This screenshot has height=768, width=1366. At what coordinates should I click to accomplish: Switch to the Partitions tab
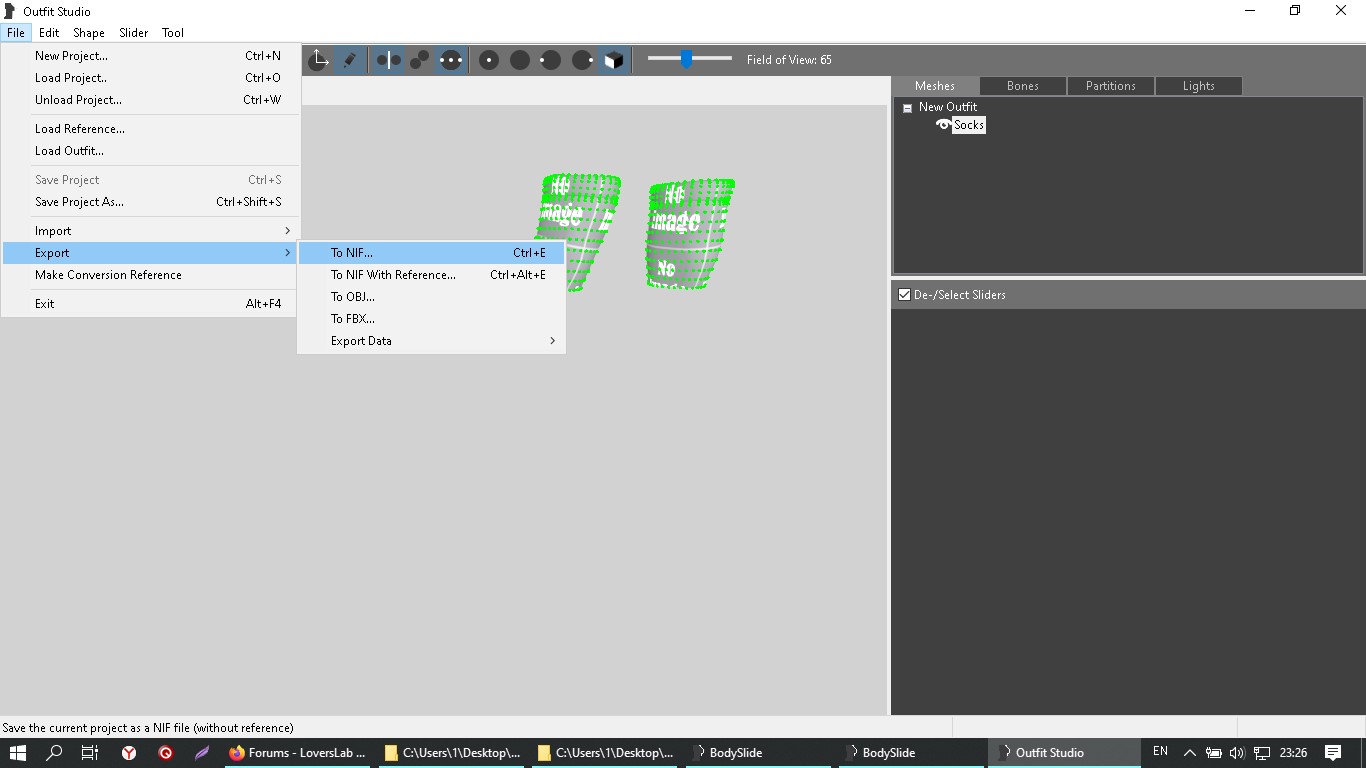[x=1111, y=86]
